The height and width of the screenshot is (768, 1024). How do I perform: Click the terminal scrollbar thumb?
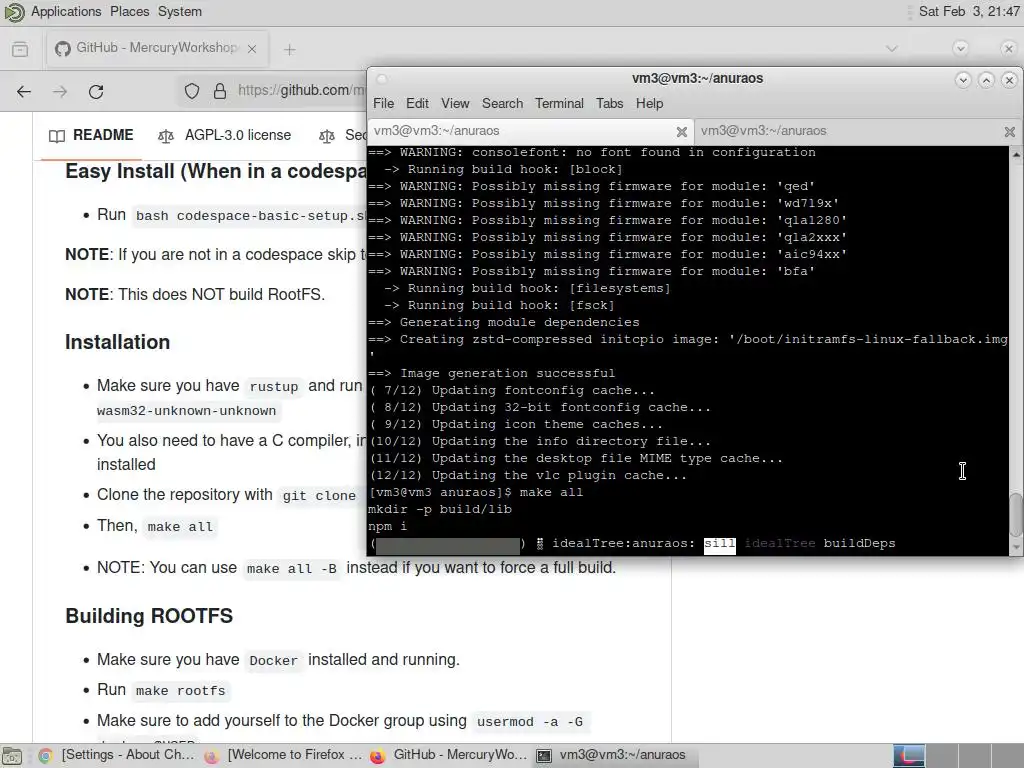coord(1016,515)
